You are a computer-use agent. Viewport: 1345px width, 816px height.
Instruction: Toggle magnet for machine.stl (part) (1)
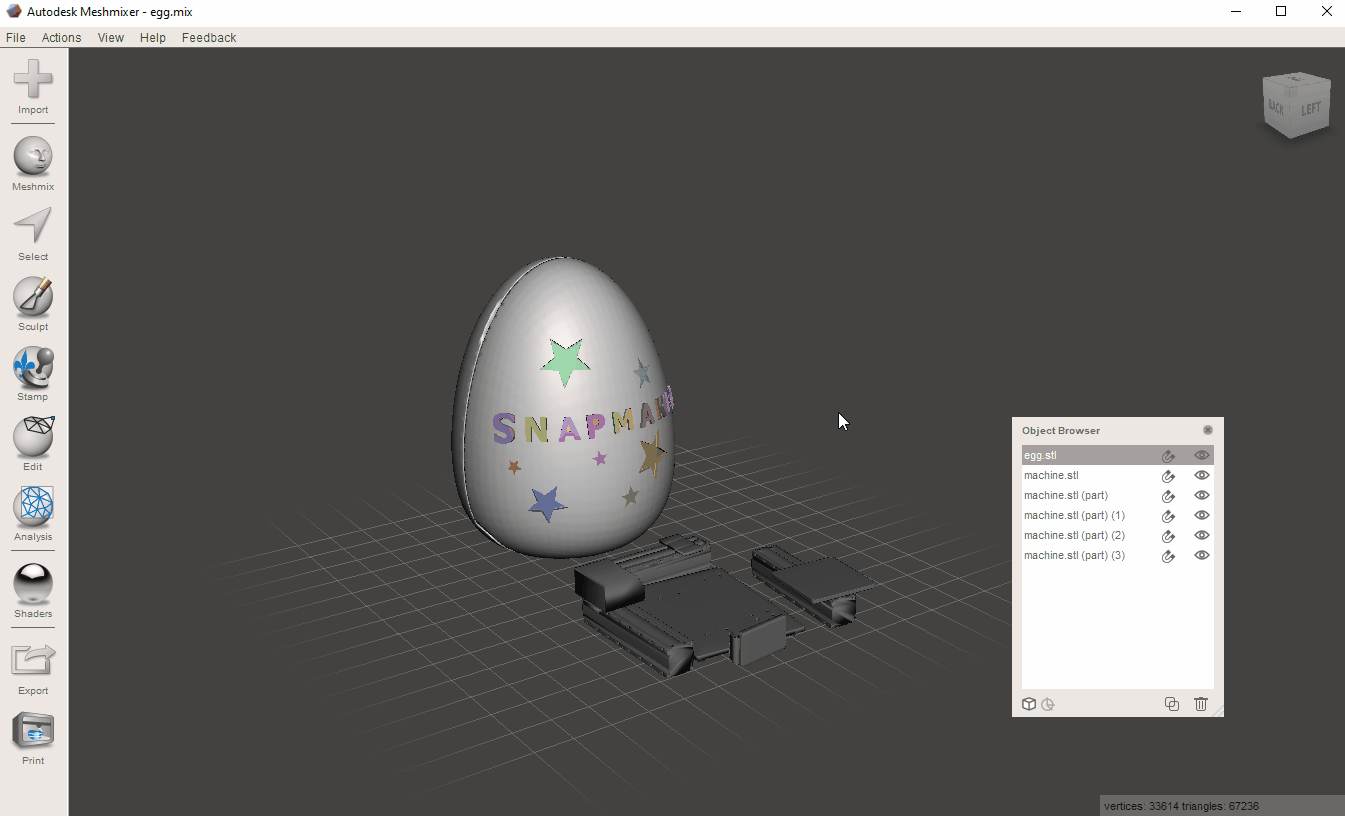(x=1168, y=516)
